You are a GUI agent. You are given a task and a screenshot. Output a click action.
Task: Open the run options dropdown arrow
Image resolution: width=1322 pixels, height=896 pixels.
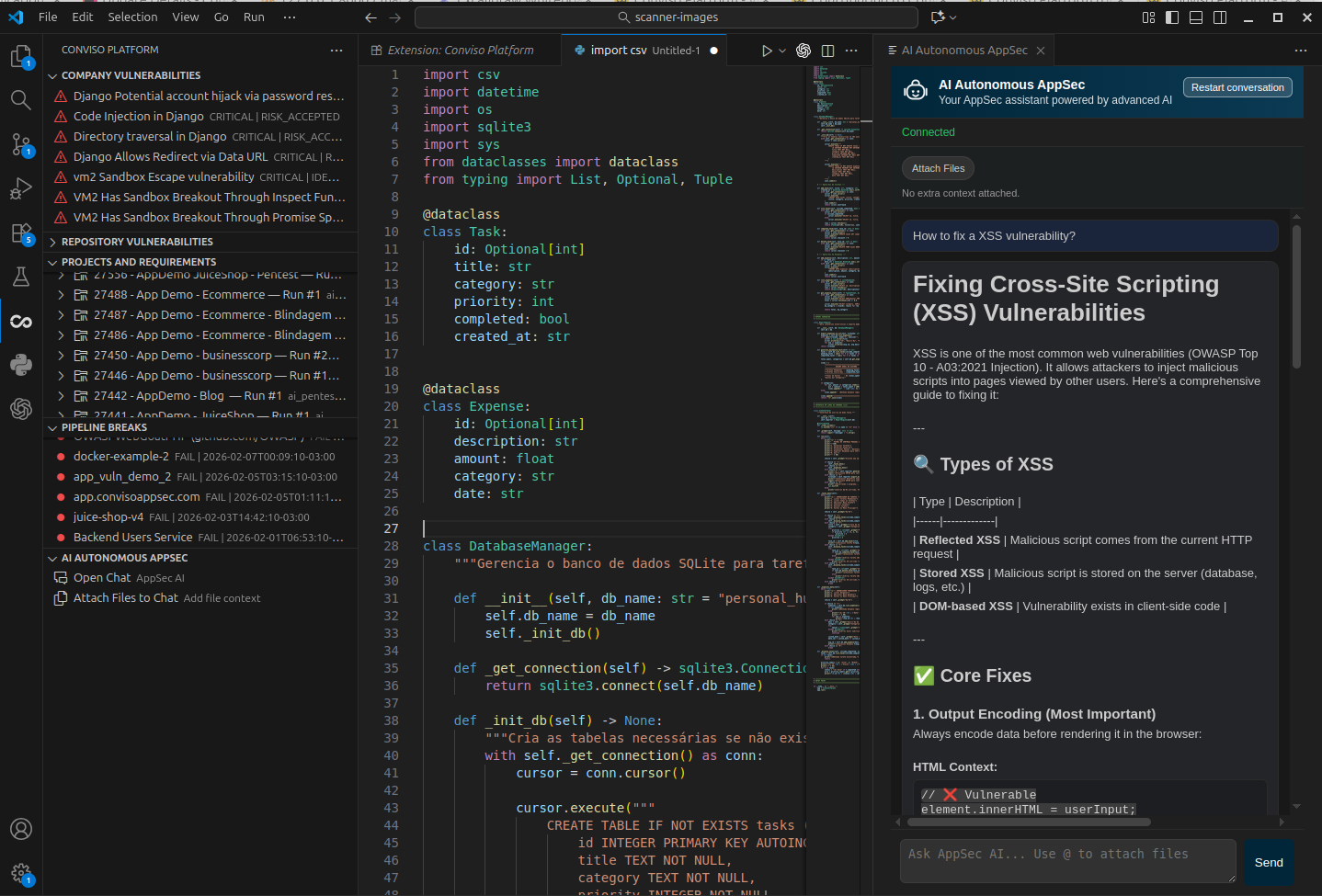(782, 51)
